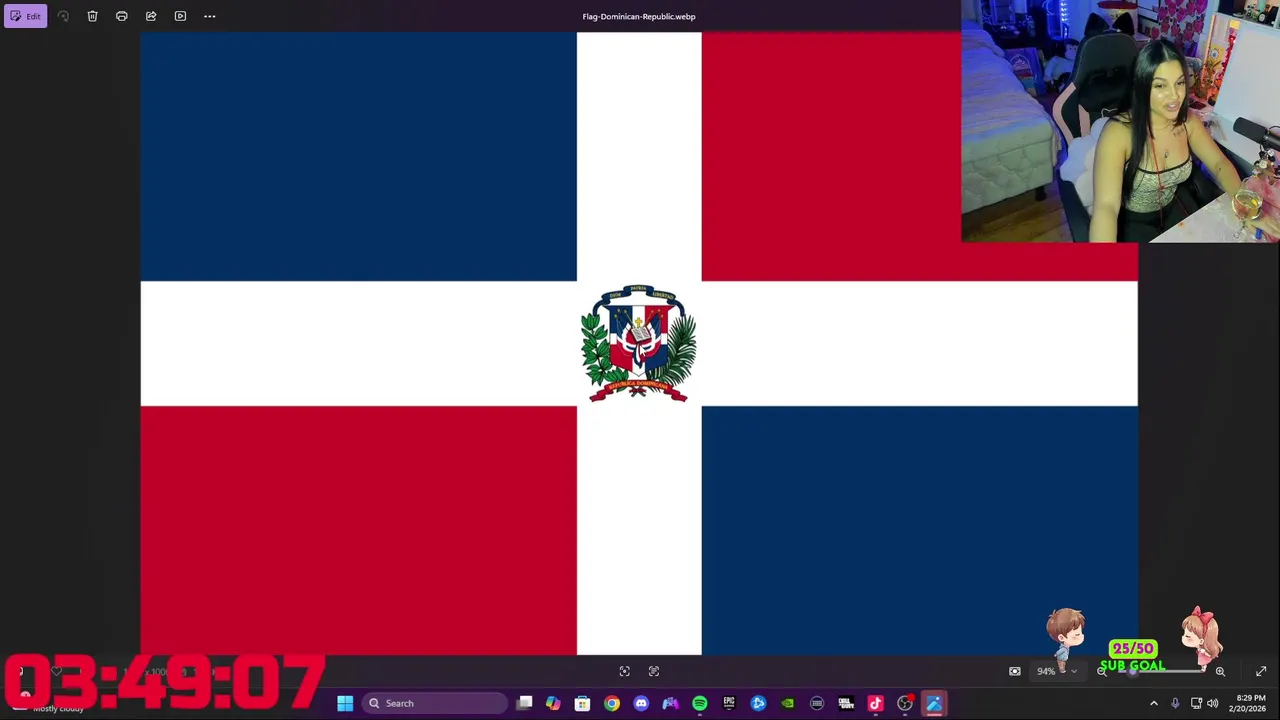This screenshot has height=720, width=1280.
Task: Open Spotify from the taskbar
Action: tap(699, 703)
